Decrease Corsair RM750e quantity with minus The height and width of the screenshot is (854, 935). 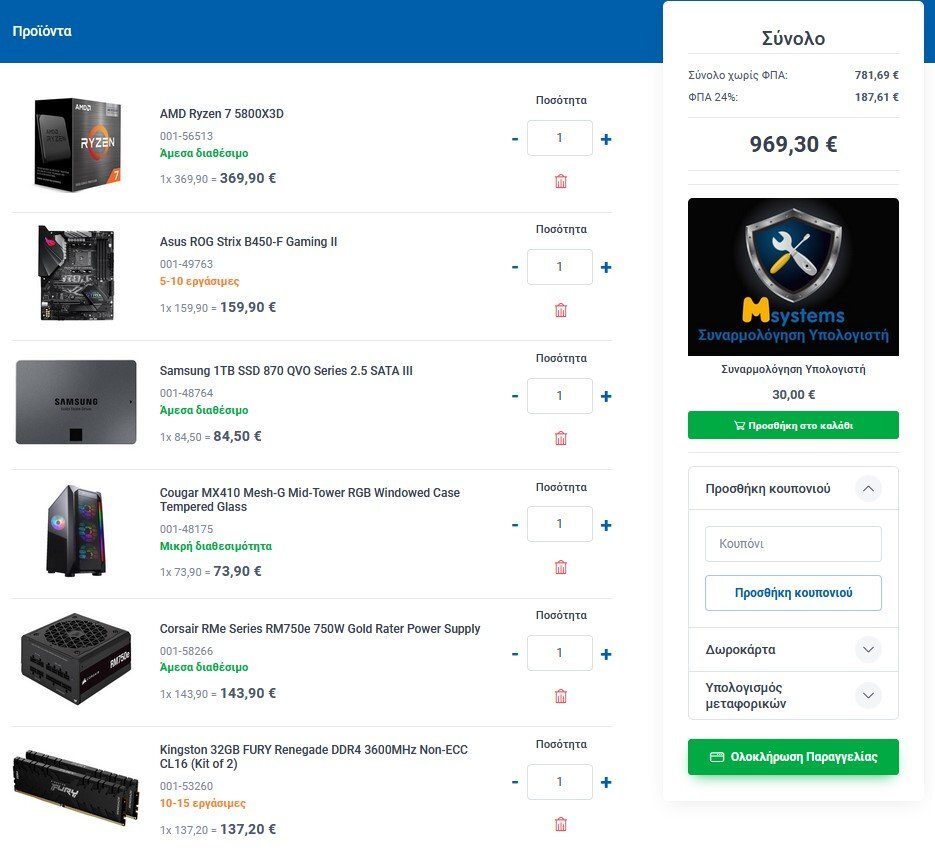[x=515, y=654]
